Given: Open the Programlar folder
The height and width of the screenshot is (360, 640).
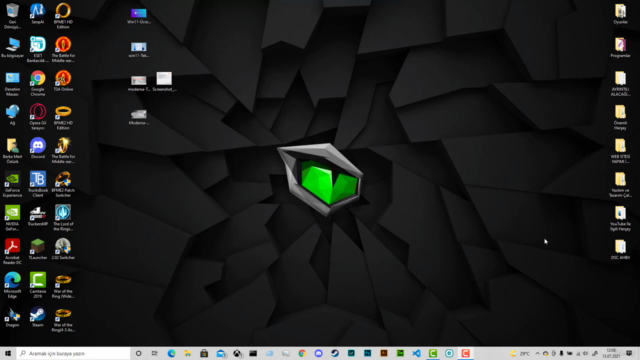Looking at the screenshot, I should tap(620, 47).
